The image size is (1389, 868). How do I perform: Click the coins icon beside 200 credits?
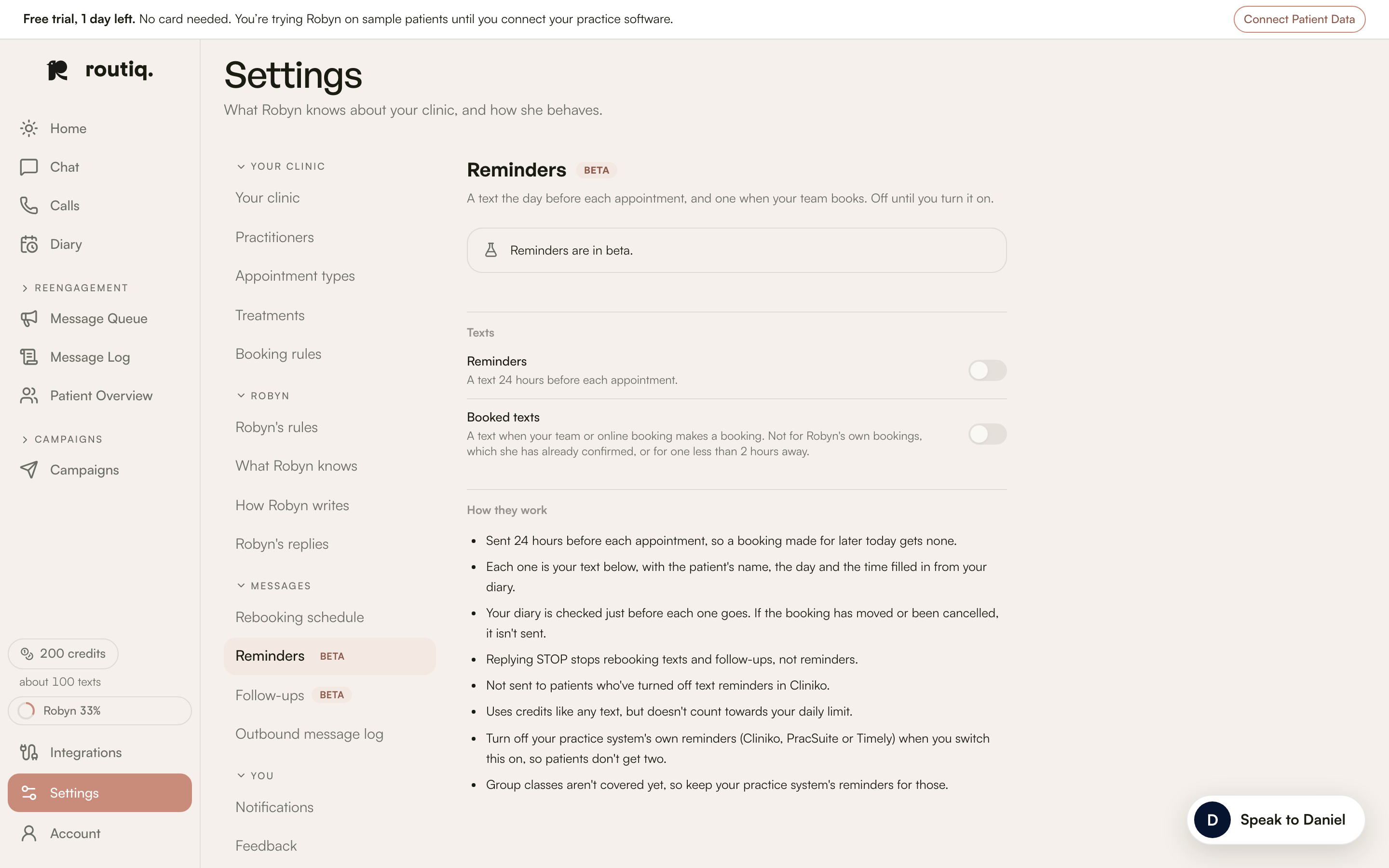[27, 653]
